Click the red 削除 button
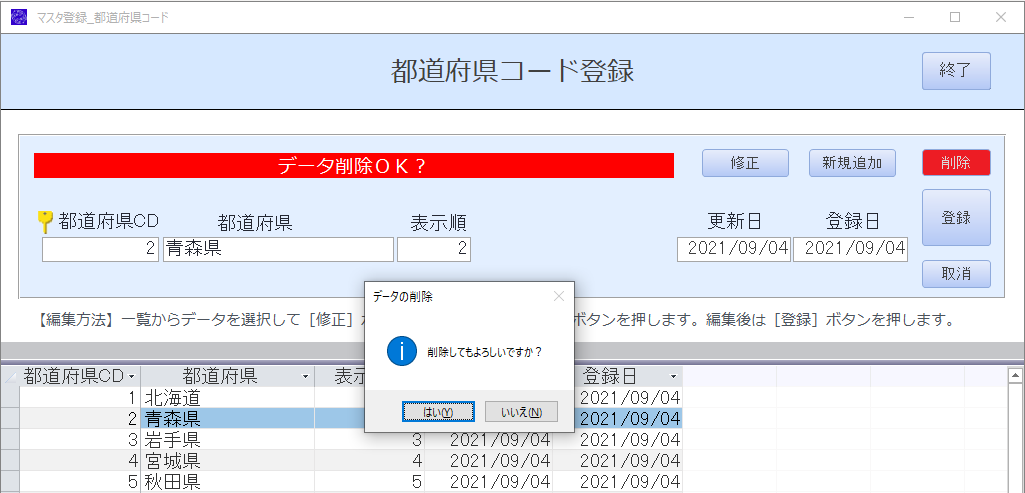Screen dimensions: 1025x493 point(956,163)
